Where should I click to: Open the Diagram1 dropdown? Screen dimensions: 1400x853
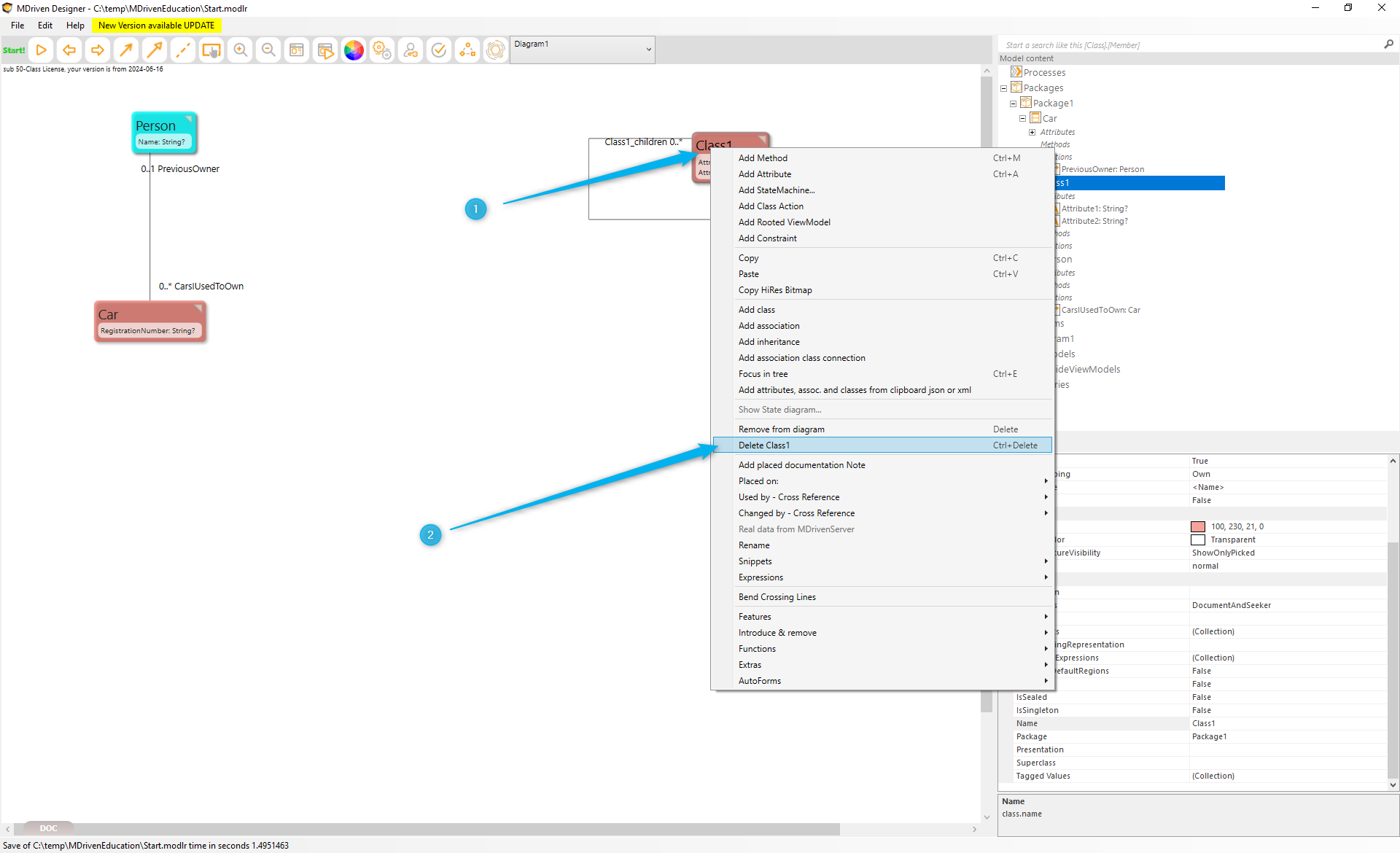(x=647, y=50)
